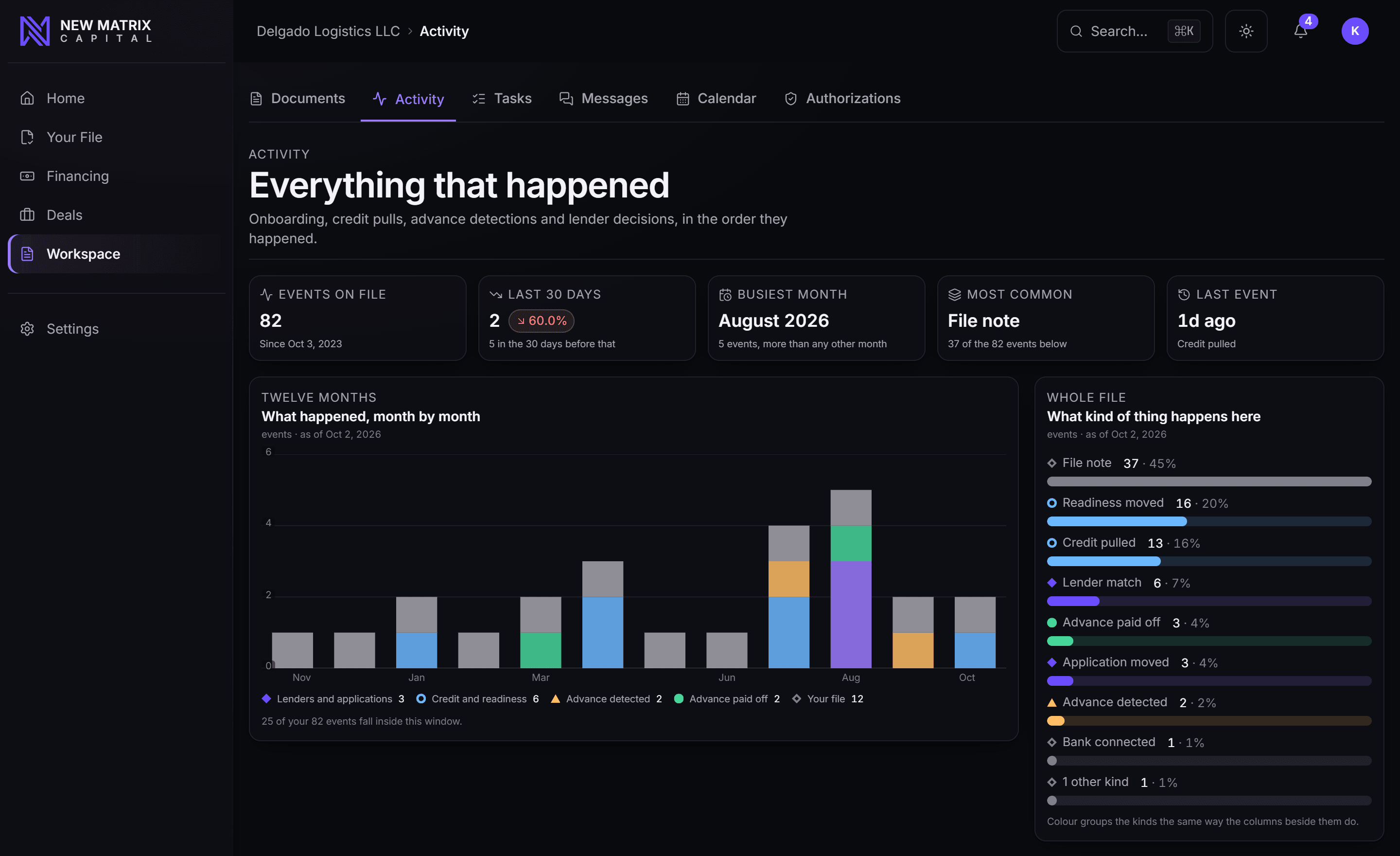Image resolution: width=1400 pixels, height=856 pixels.
Task: Click the Application moved row label
Action: (1115, 662)
